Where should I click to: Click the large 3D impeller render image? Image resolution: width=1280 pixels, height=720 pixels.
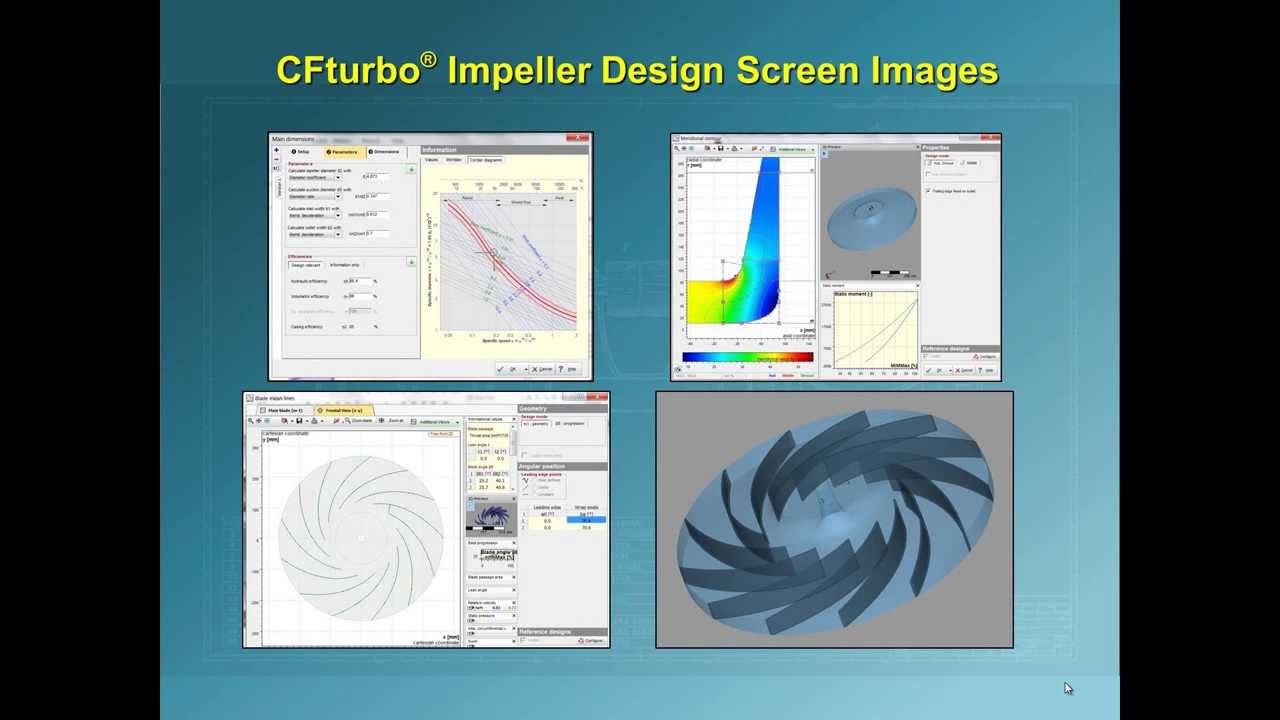[x=835, y=520]
